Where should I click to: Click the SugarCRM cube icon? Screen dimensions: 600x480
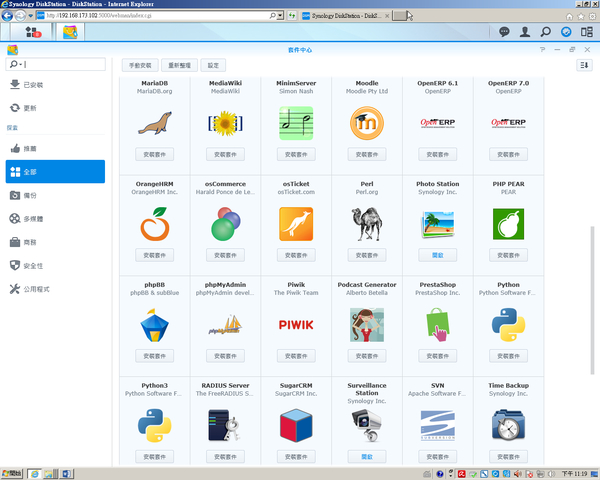point(296,425)
